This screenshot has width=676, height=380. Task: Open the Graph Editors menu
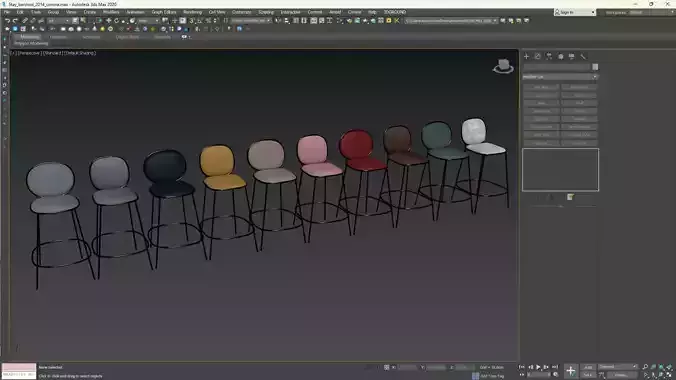coord(164,12)
